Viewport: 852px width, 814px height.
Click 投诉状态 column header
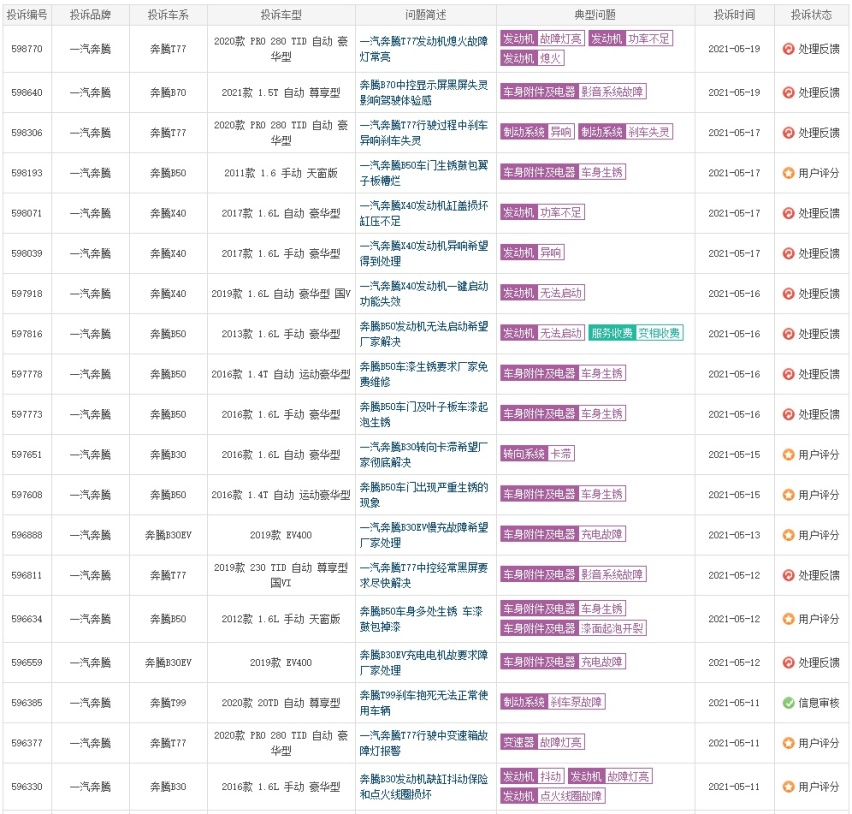pyautogui.click(x=811, y=15)
